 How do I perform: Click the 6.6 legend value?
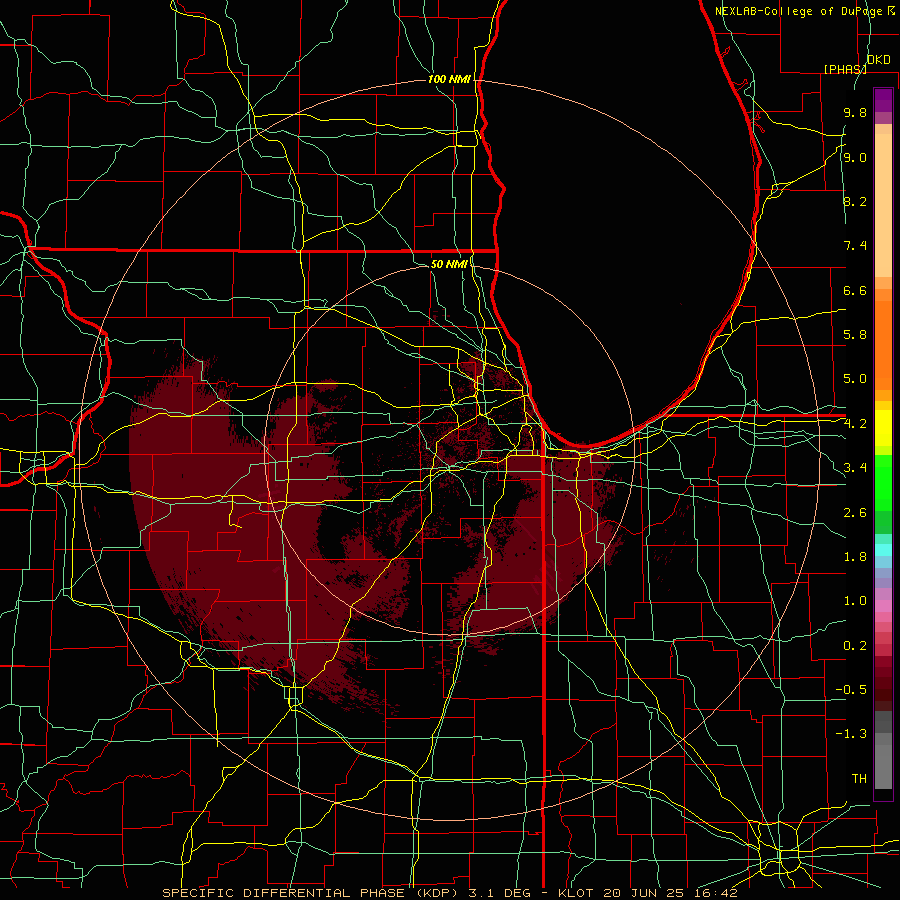coord(855,290)
